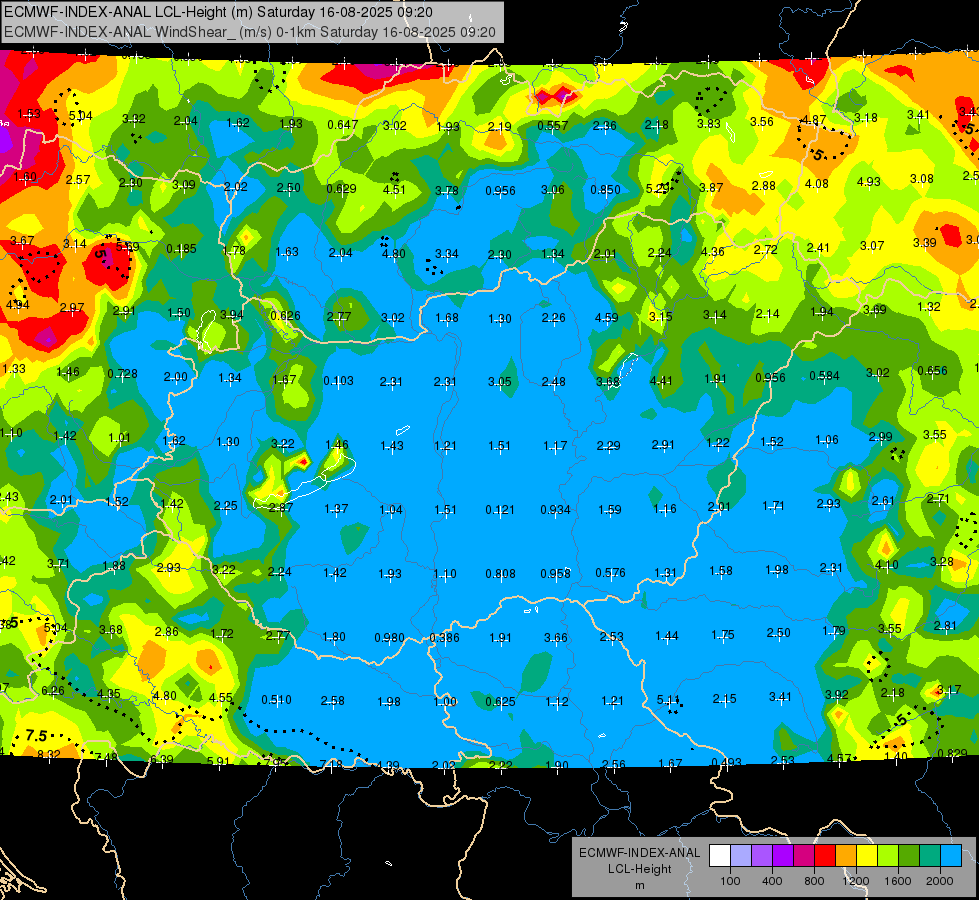Click the wind shear value 4.94
Screen dimensions: 979x900
coord(17,305)
